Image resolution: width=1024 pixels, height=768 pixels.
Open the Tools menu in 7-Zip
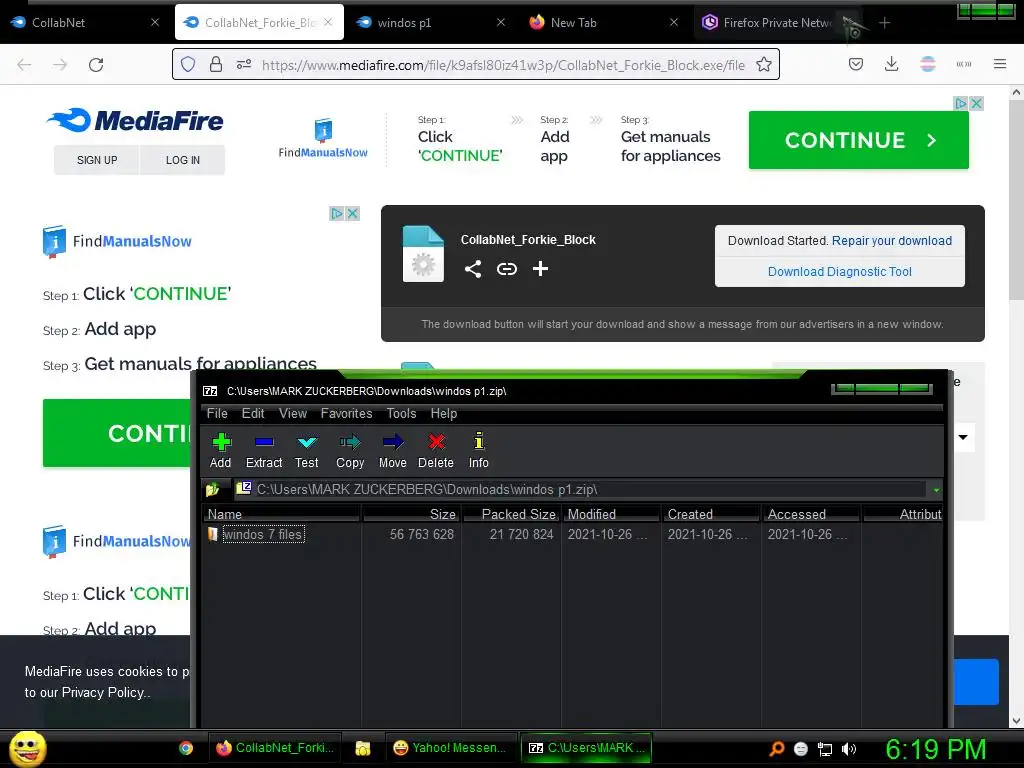[401, 413]
